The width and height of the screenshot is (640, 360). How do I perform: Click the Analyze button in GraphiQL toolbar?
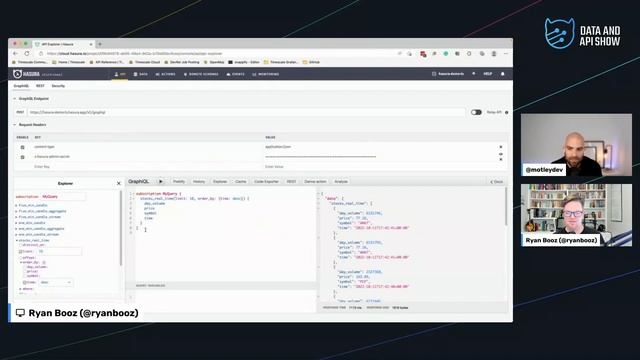click(341, 182)
